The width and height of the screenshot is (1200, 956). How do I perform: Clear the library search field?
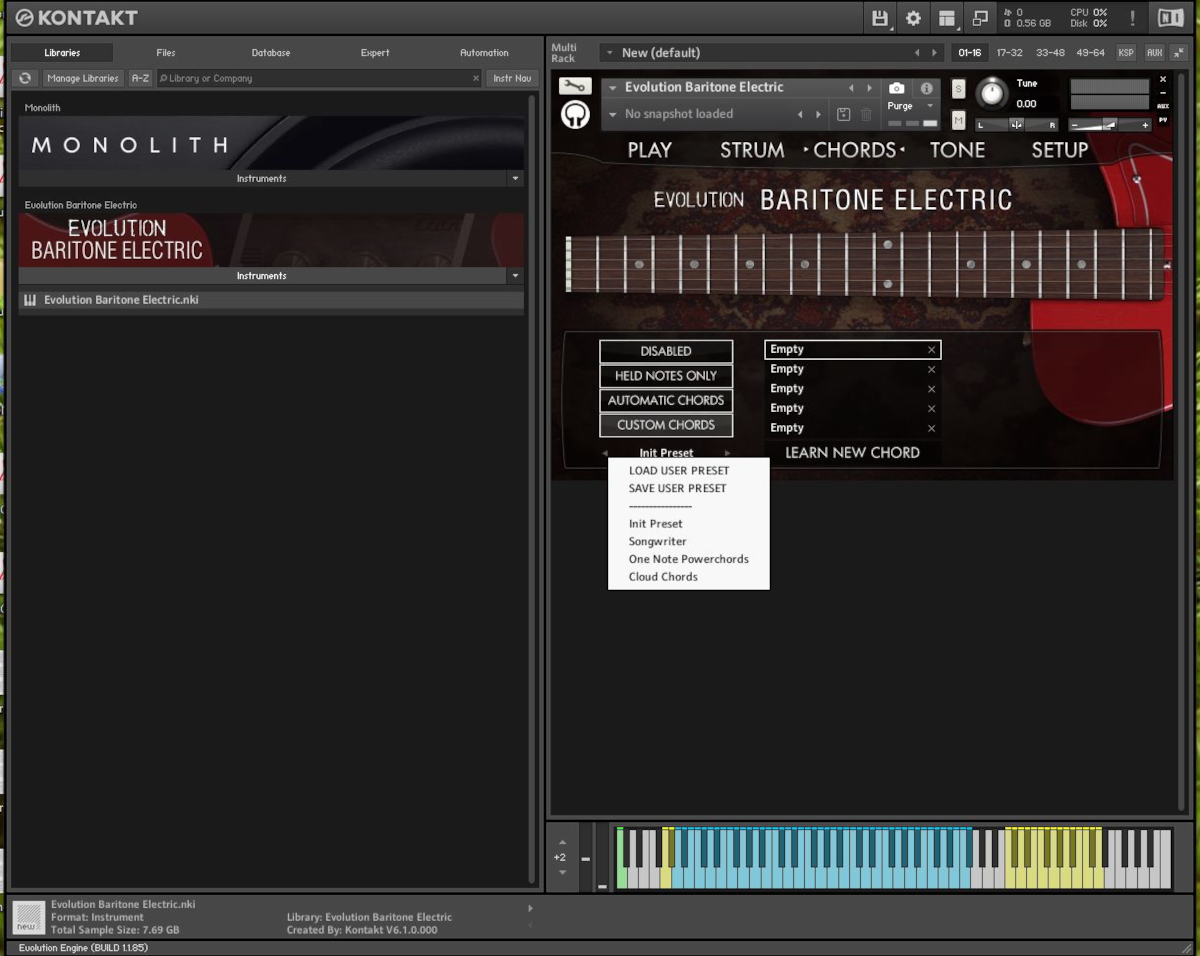(476, 78)
